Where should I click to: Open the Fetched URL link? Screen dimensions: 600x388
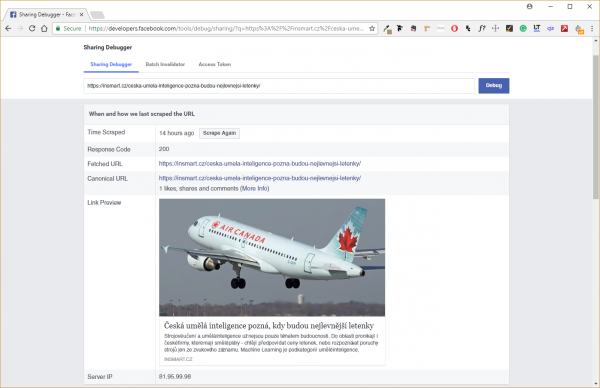[260, 163]
